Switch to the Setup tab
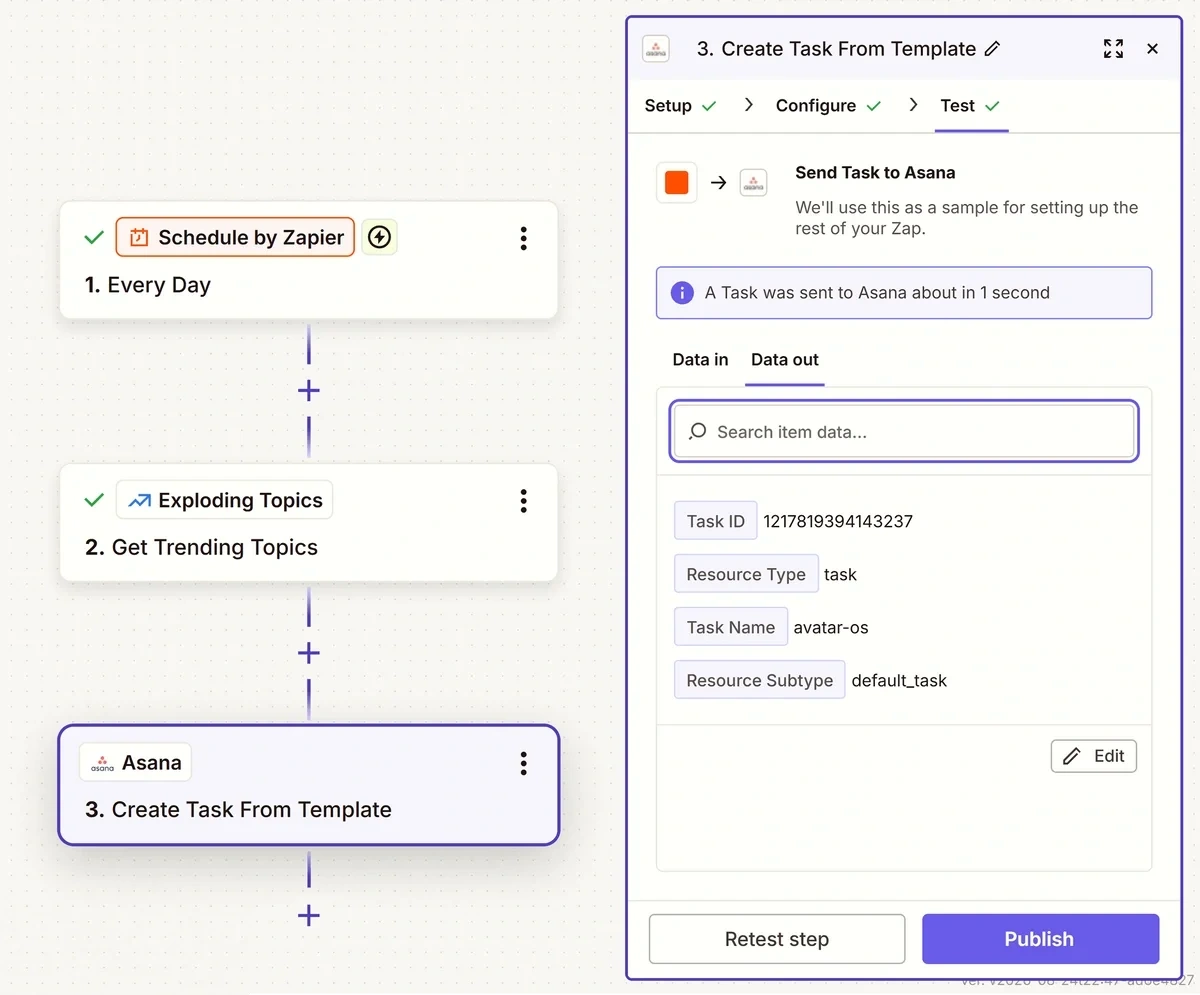Image resolution: width=1200 pixels, height=995 pixels. [680, 106]
